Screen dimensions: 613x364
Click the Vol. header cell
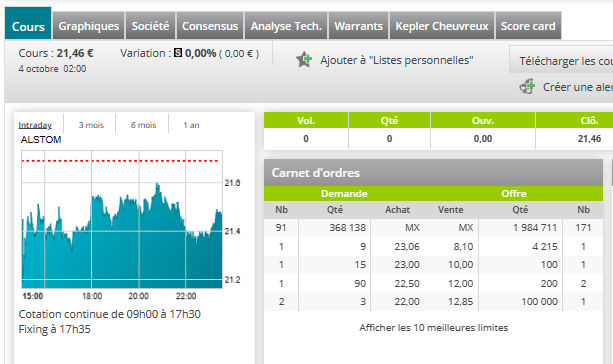(306, 120)
